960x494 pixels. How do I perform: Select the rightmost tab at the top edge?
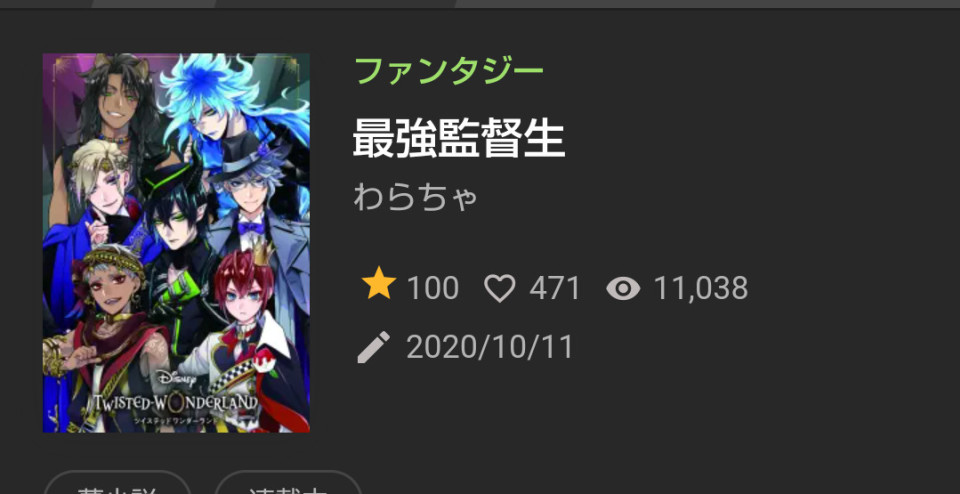(708, 4)
